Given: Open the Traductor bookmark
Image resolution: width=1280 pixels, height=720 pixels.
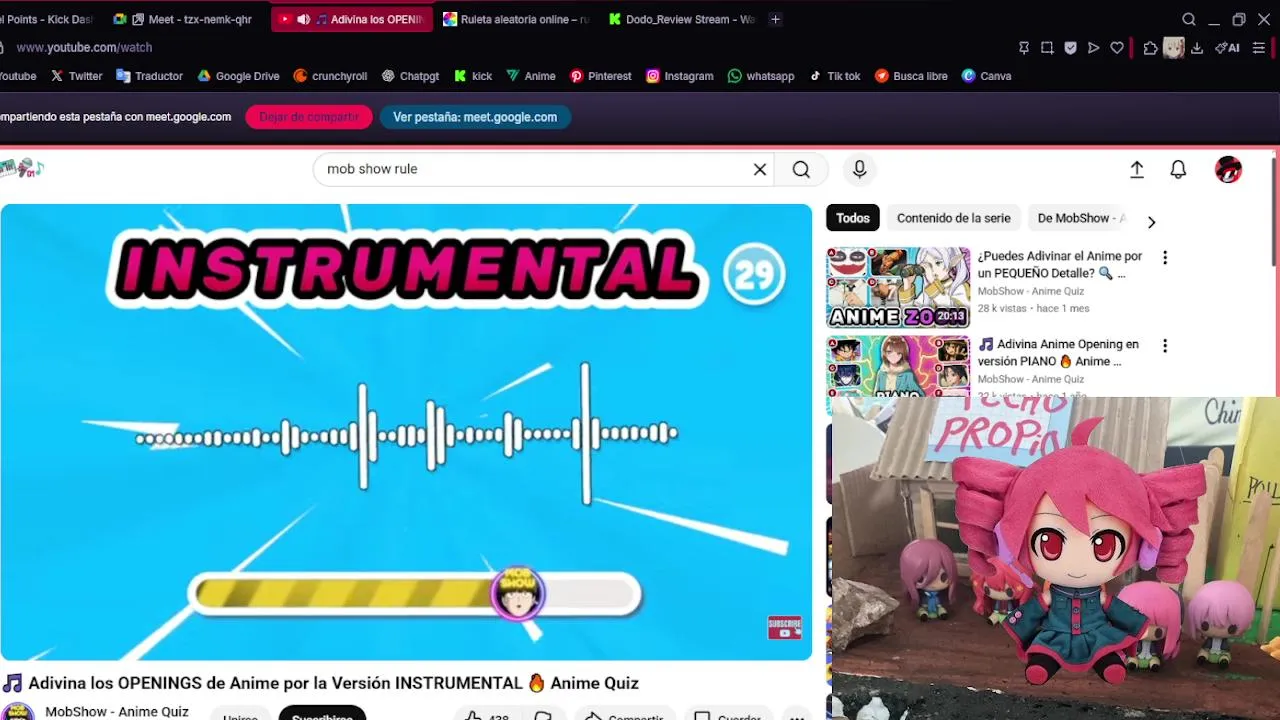Looking at the screenshot, I should click(149, 76).
